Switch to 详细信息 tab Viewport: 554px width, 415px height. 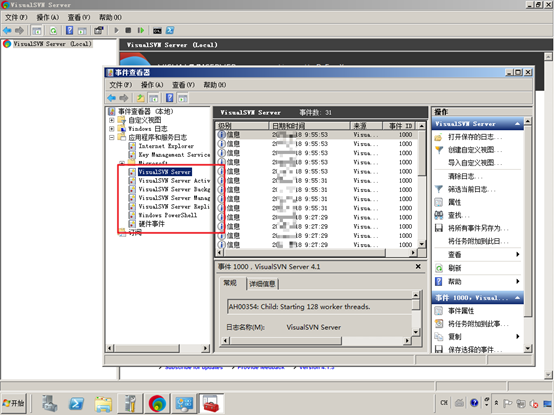[262, 284]
